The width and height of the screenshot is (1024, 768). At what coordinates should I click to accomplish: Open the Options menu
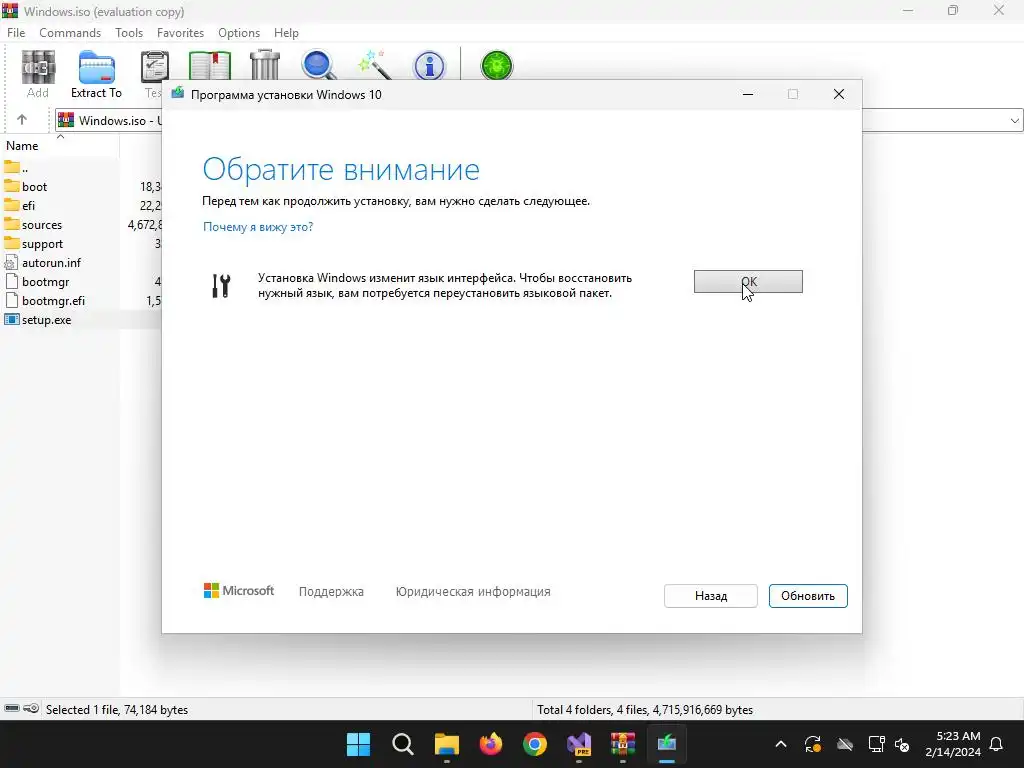239,33
